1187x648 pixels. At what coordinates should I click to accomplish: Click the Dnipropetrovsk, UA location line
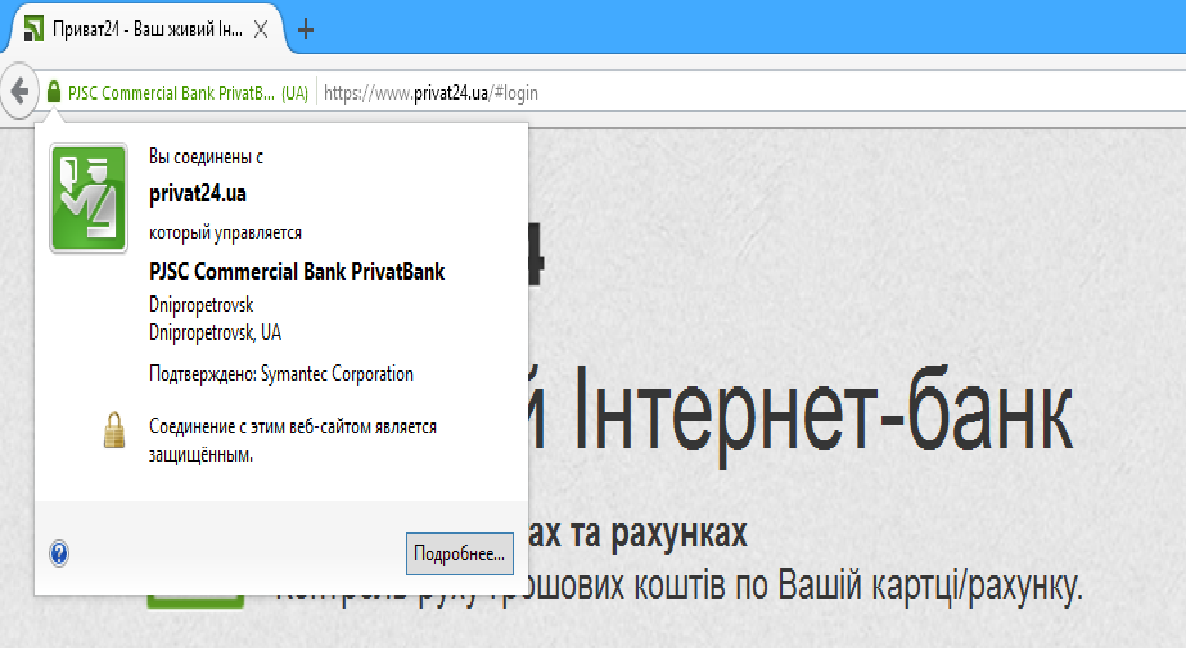[x=215, y=332]
